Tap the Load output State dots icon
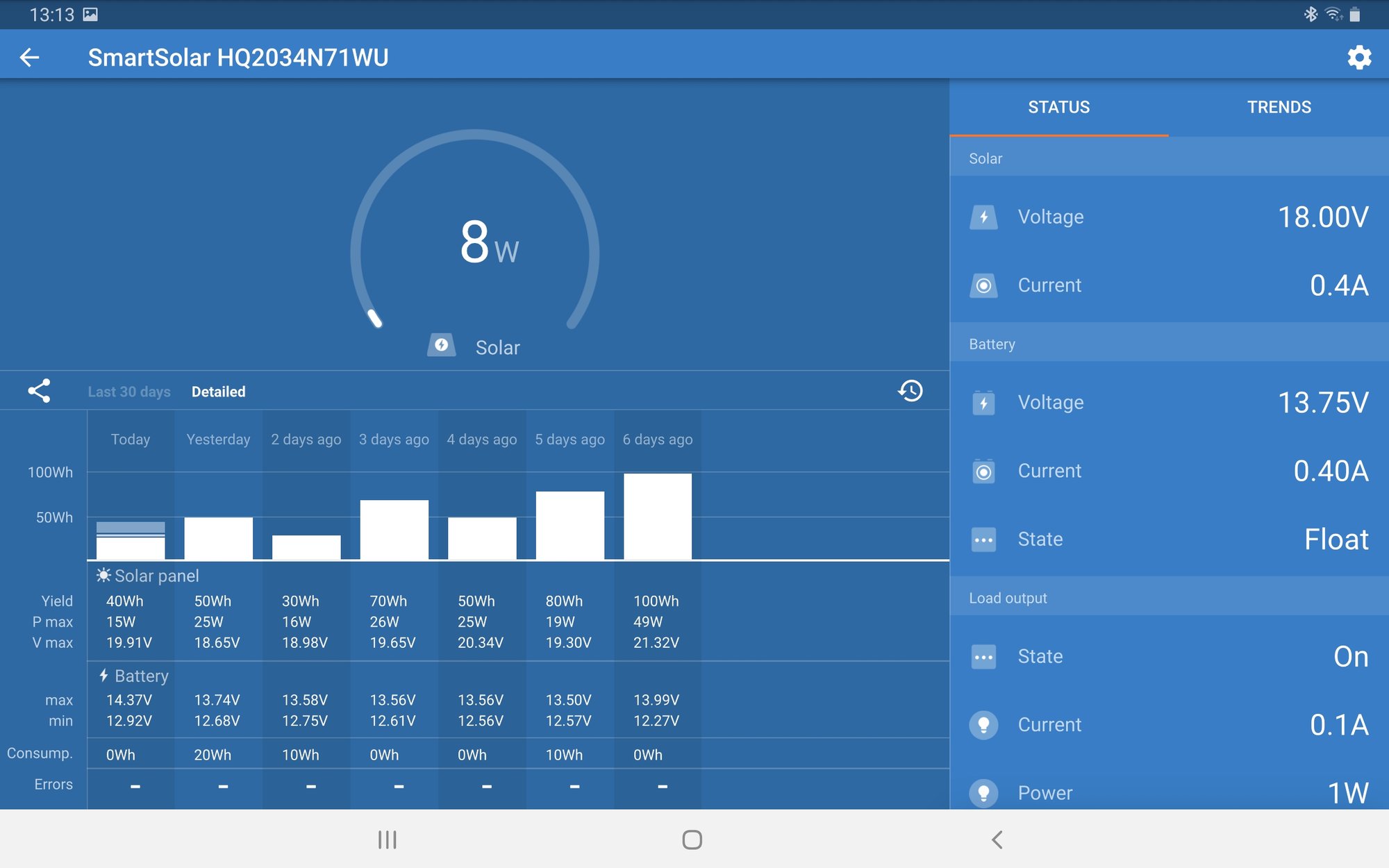This screenshot has height=868, width=1389. click(983, 657)
